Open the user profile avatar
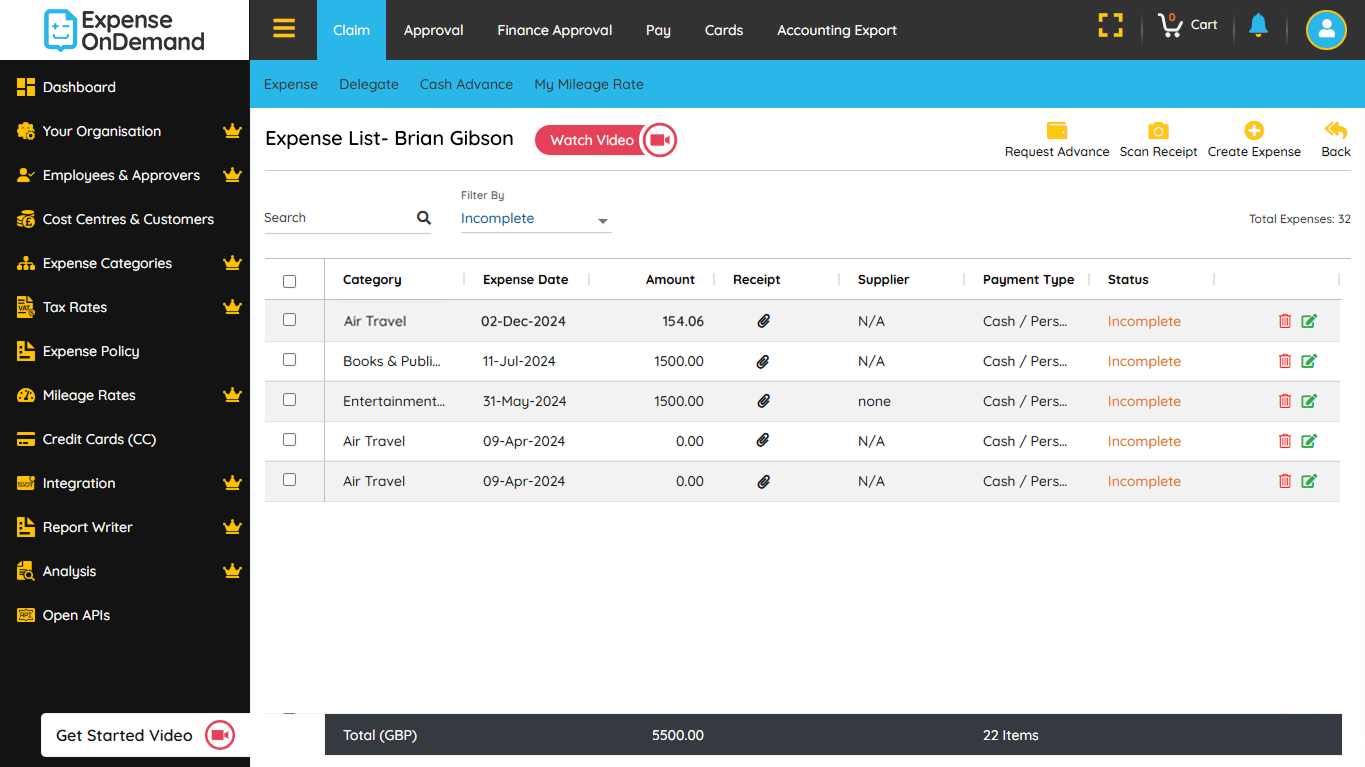The image size is (1365, 767). pos(1326,30)
